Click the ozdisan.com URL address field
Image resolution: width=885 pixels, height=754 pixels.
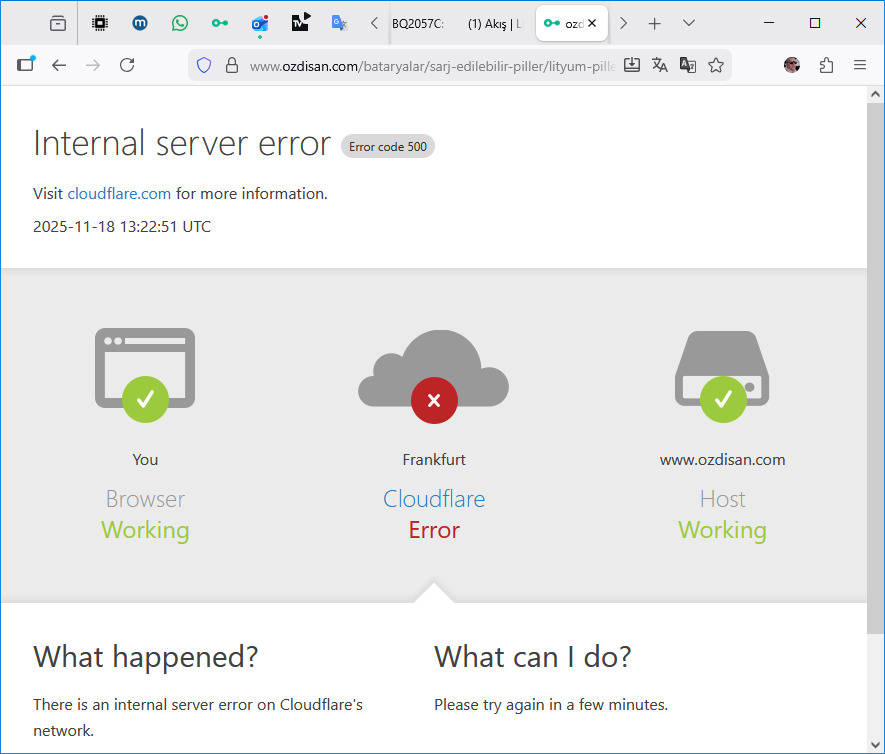click(x=430, y=66)
